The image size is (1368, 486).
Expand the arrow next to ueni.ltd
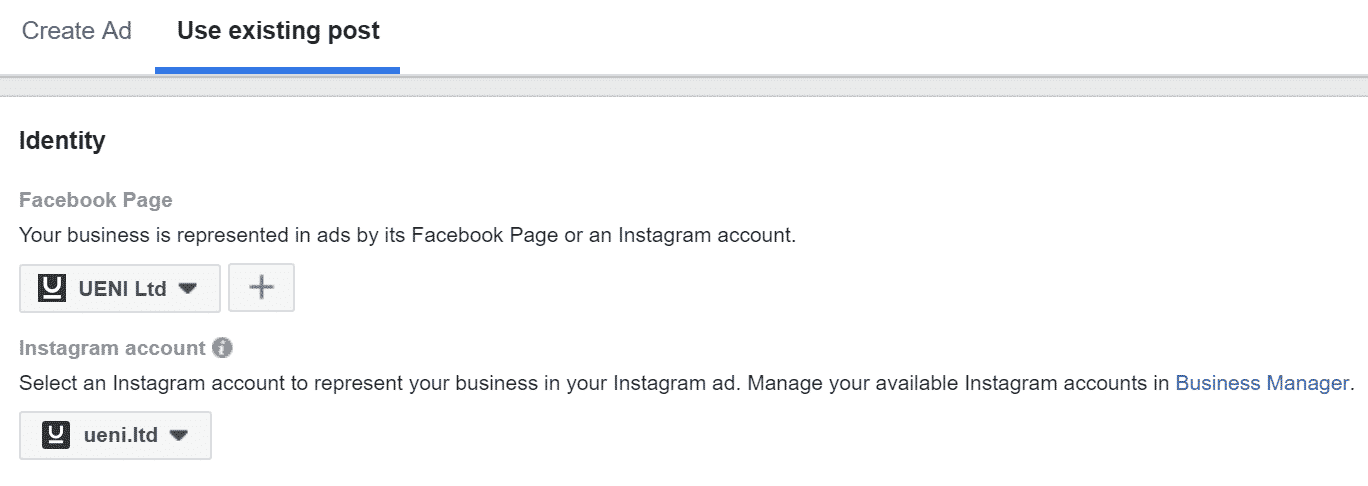coord(179,435)
